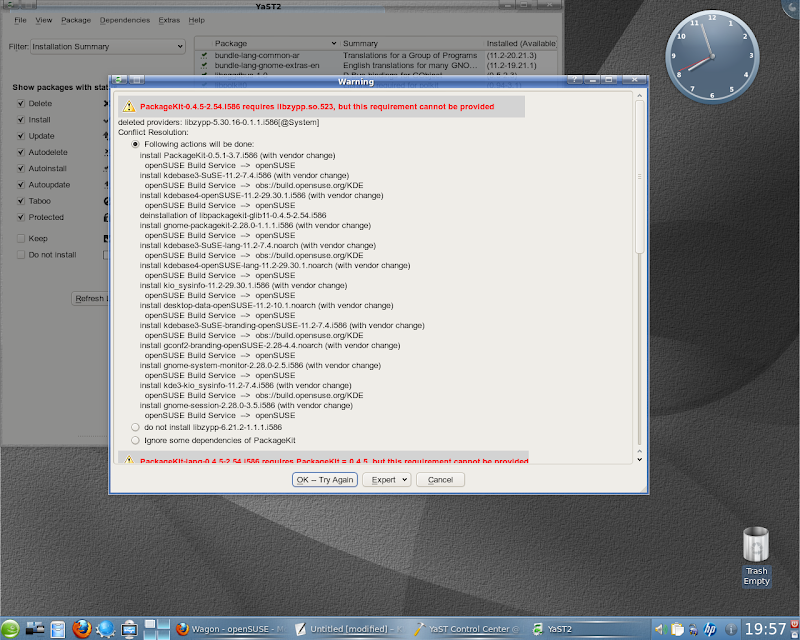Click the on-all-desktops pin icon in the Warning title bar

pos(136,80)
